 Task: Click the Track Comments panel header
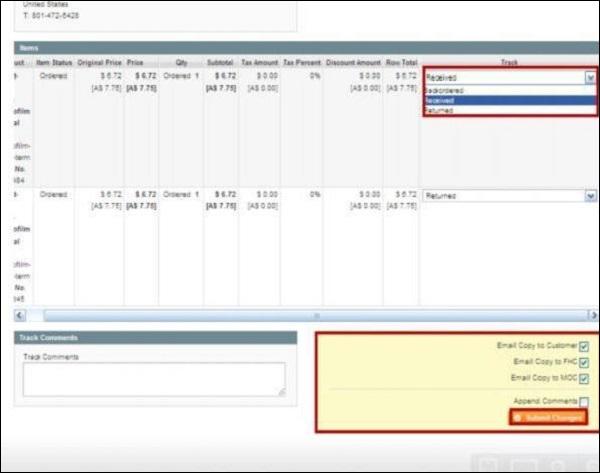click(155, 338)
